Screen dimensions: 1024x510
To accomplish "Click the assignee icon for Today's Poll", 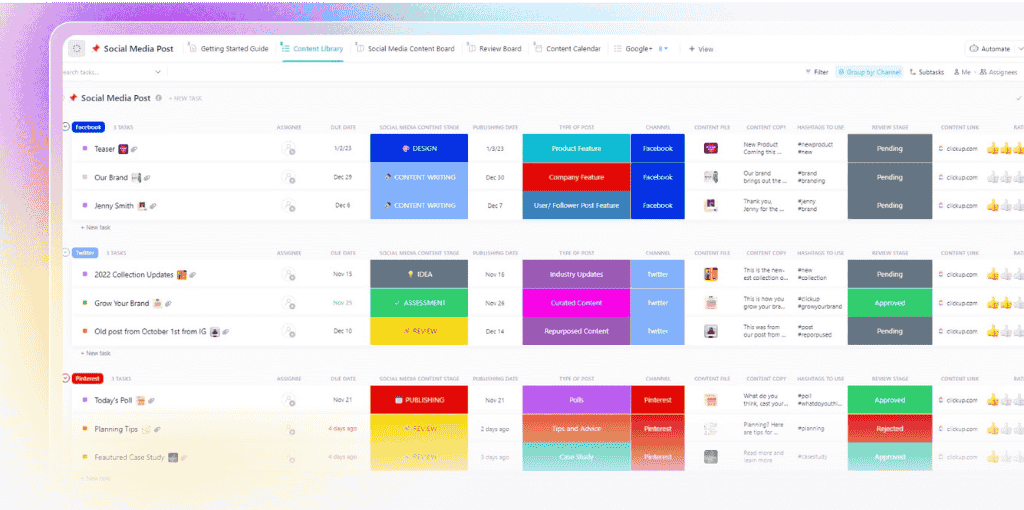I will [289, 400].
